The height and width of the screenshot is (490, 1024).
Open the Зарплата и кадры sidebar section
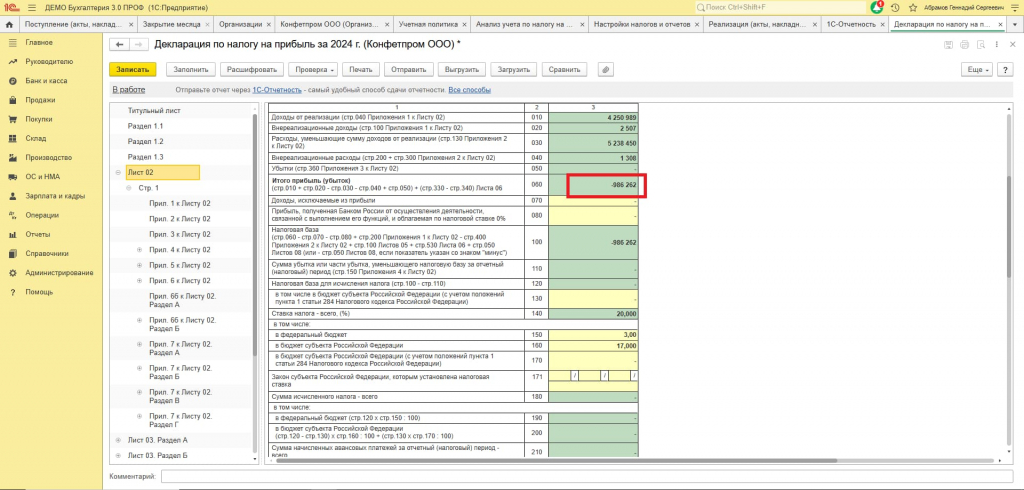[55, 196]
